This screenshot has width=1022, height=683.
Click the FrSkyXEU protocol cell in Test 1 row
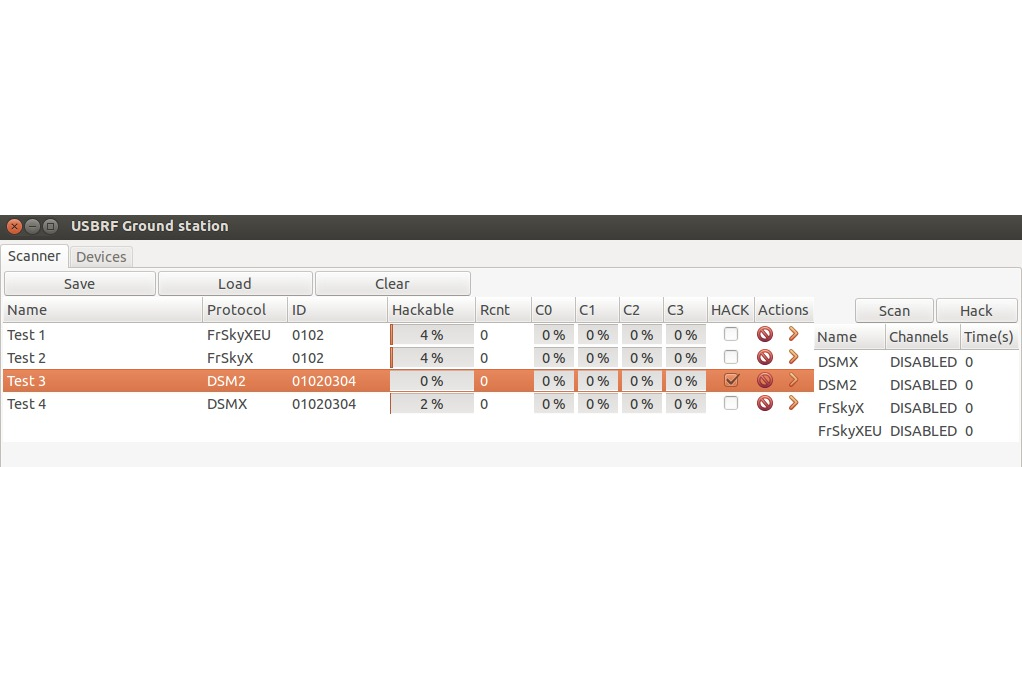click(239, 335)
